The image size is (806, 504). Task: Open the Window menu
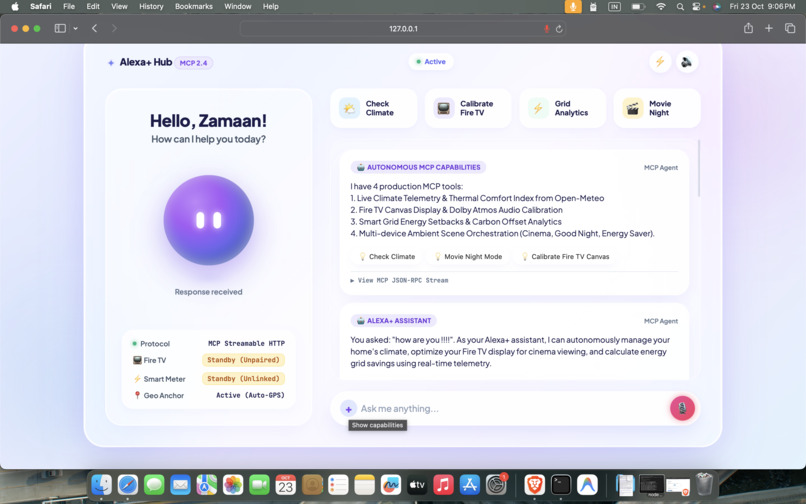point(237,6)
